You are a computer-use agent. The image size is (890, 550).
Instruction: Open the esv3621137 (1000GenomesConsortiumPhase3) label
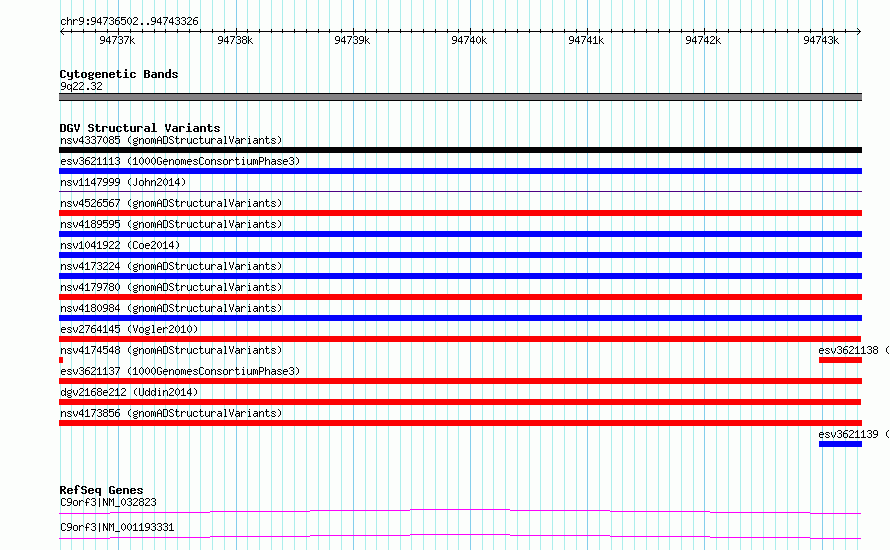click(180, 371)
